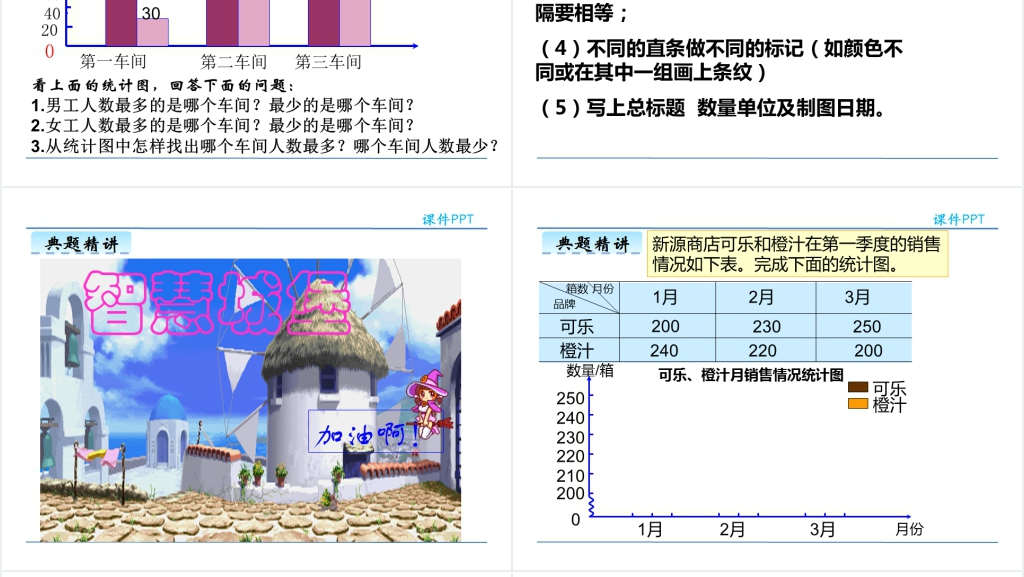This screenshot has width=1024, height=577.
Task: Select question 2 about 女工人数最多
Action: coord(223,125)
